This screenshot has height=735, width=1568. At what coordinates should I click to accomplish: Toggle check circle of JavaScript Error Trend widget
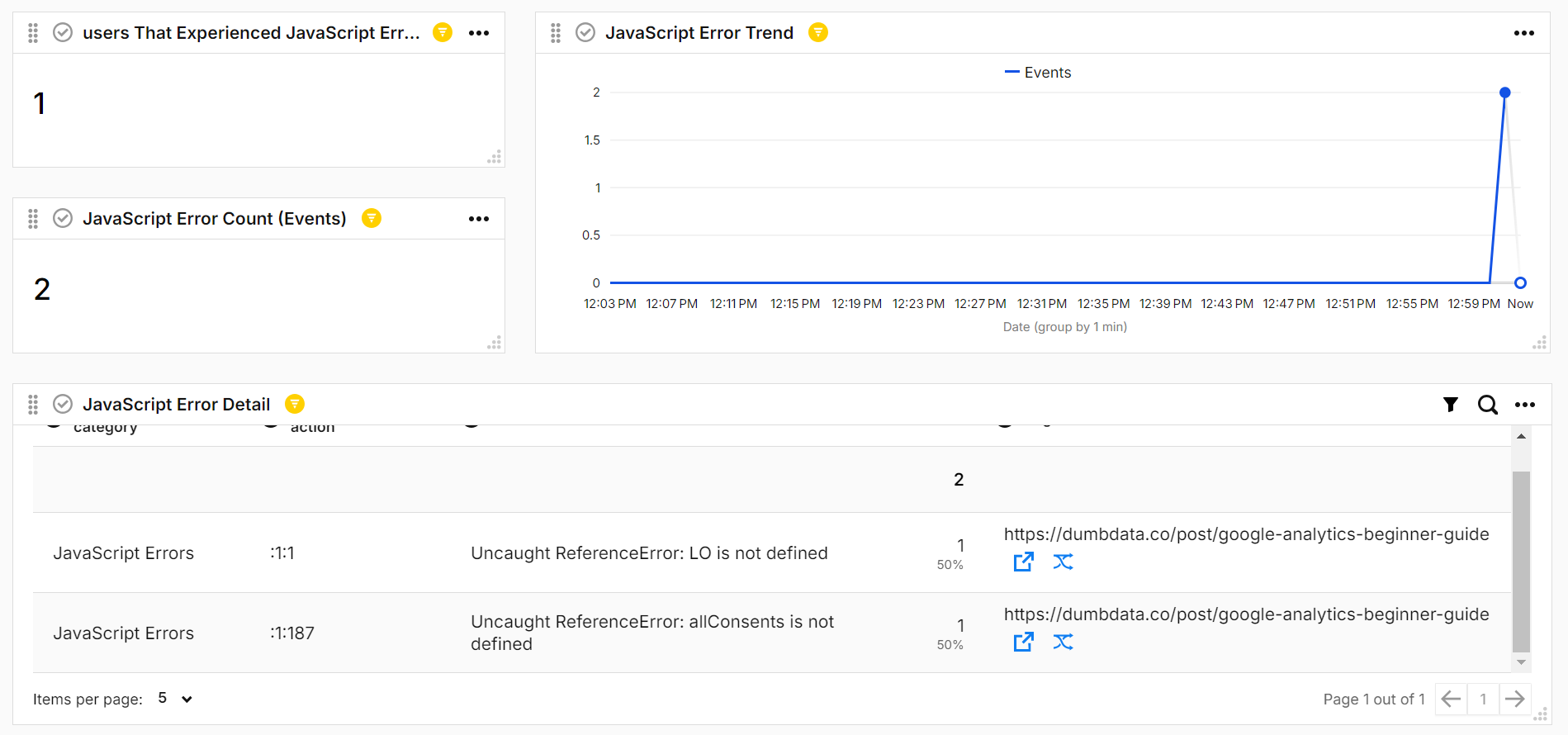585,33
